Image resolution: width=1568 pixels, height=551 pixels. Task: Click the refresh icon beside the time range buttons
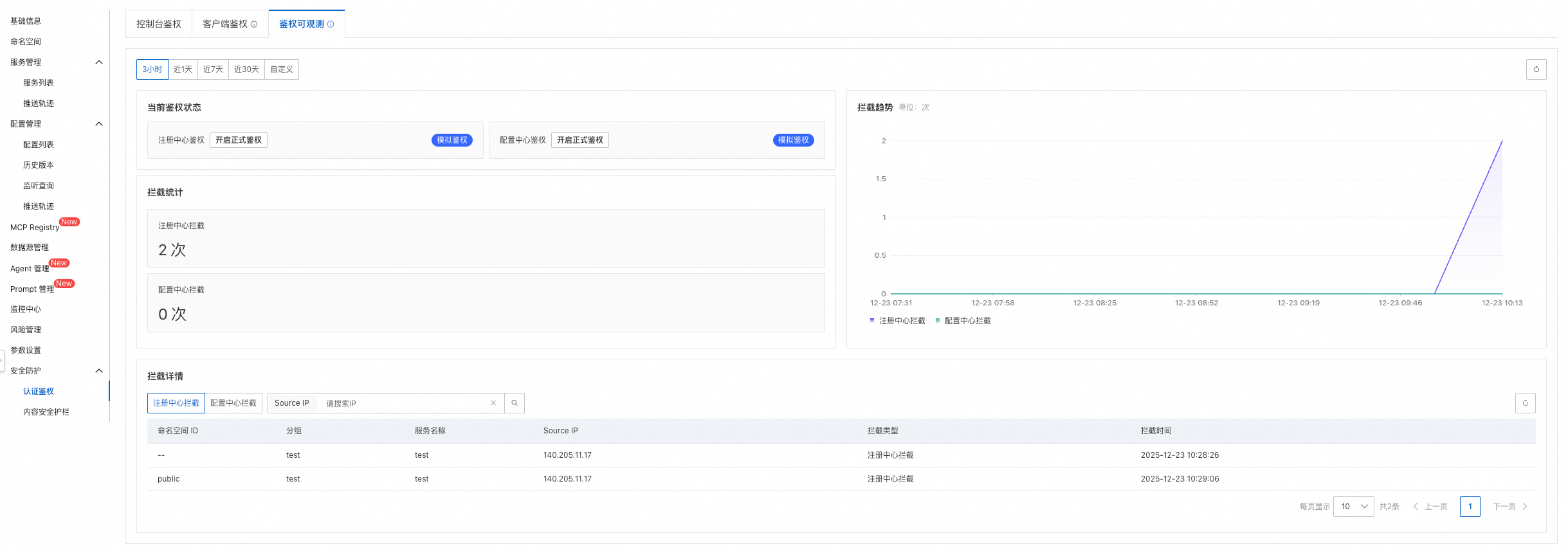pyautogui.click(x=1536, y=69)
